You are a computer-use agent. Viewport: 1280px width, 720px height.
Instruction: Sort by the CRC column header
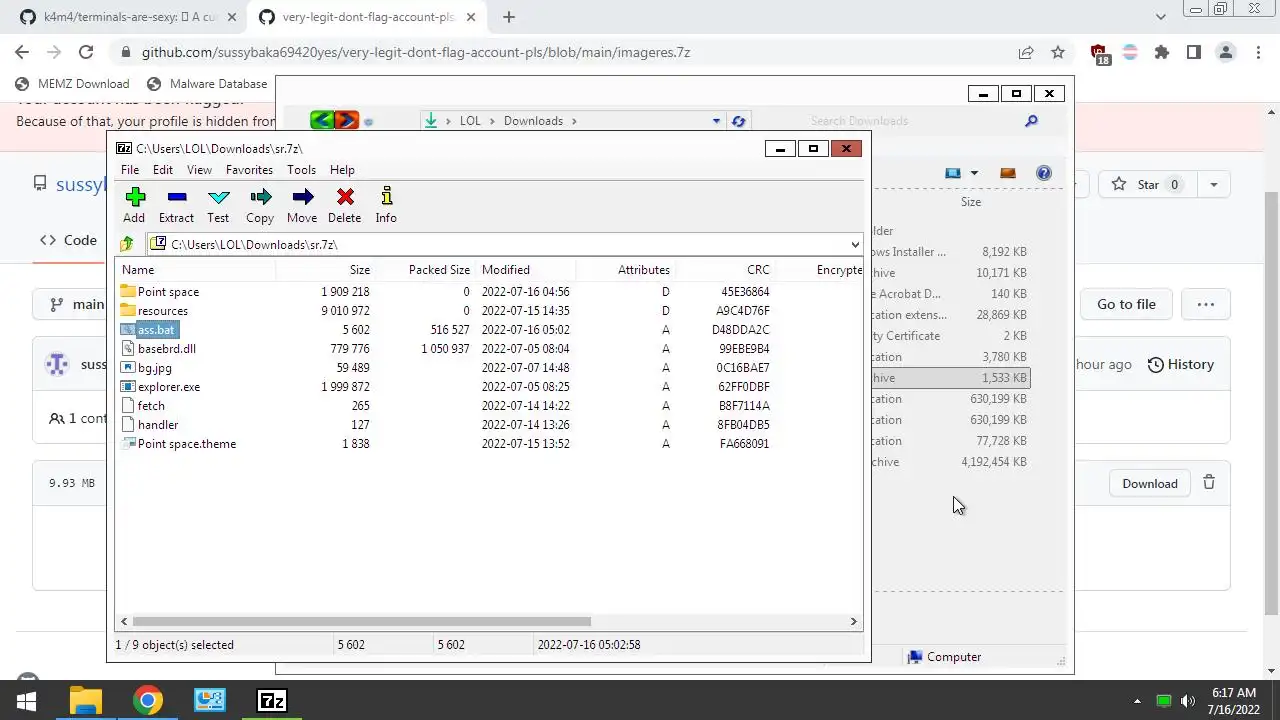click(725, 270)
